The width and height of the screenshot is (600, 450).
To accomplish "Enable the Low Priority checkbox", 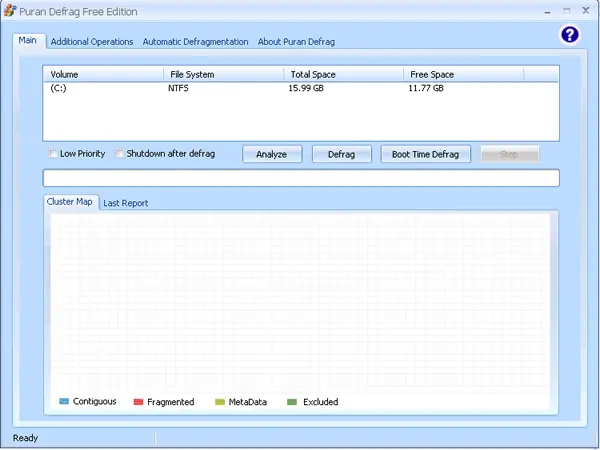I will point(53,153).
